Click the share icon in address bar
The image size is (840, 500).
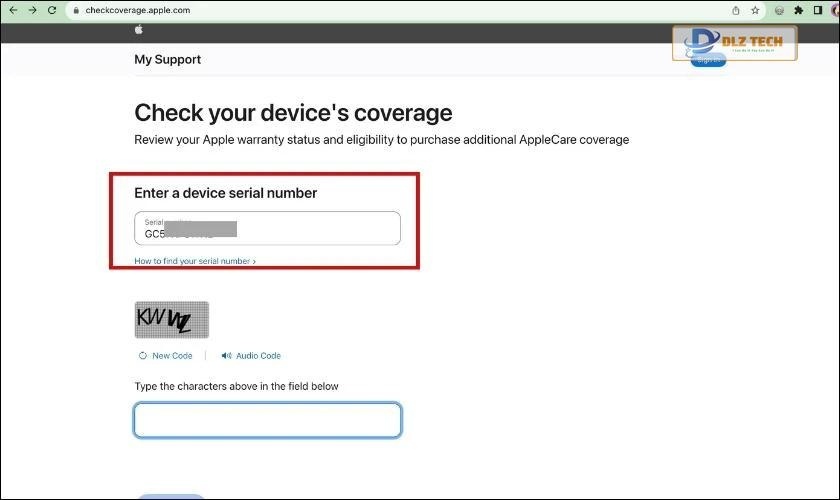tap(736, 10)
